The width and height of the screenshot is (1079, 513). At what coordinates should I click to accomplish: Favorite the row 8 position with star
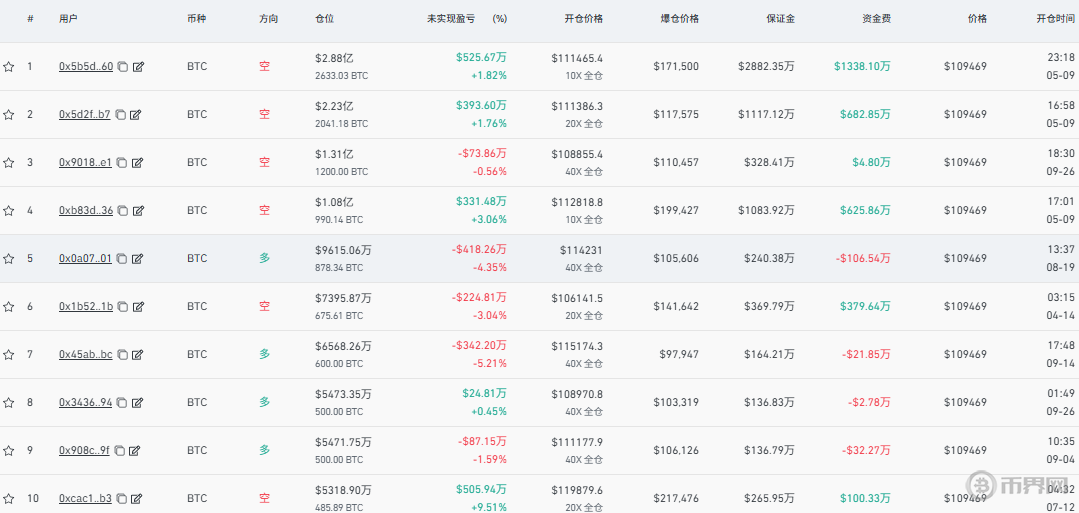[x=9, y=403]
